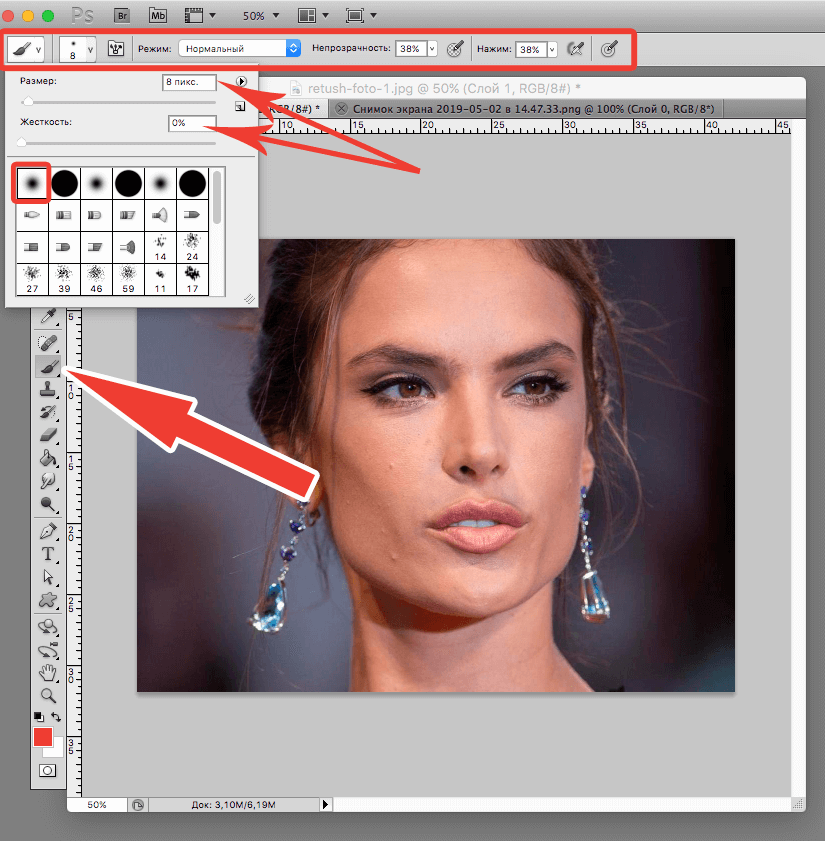The image size is (825, 841).
Task: Open Mini Bridge with the Mb icon
Action: click(157, 15)
